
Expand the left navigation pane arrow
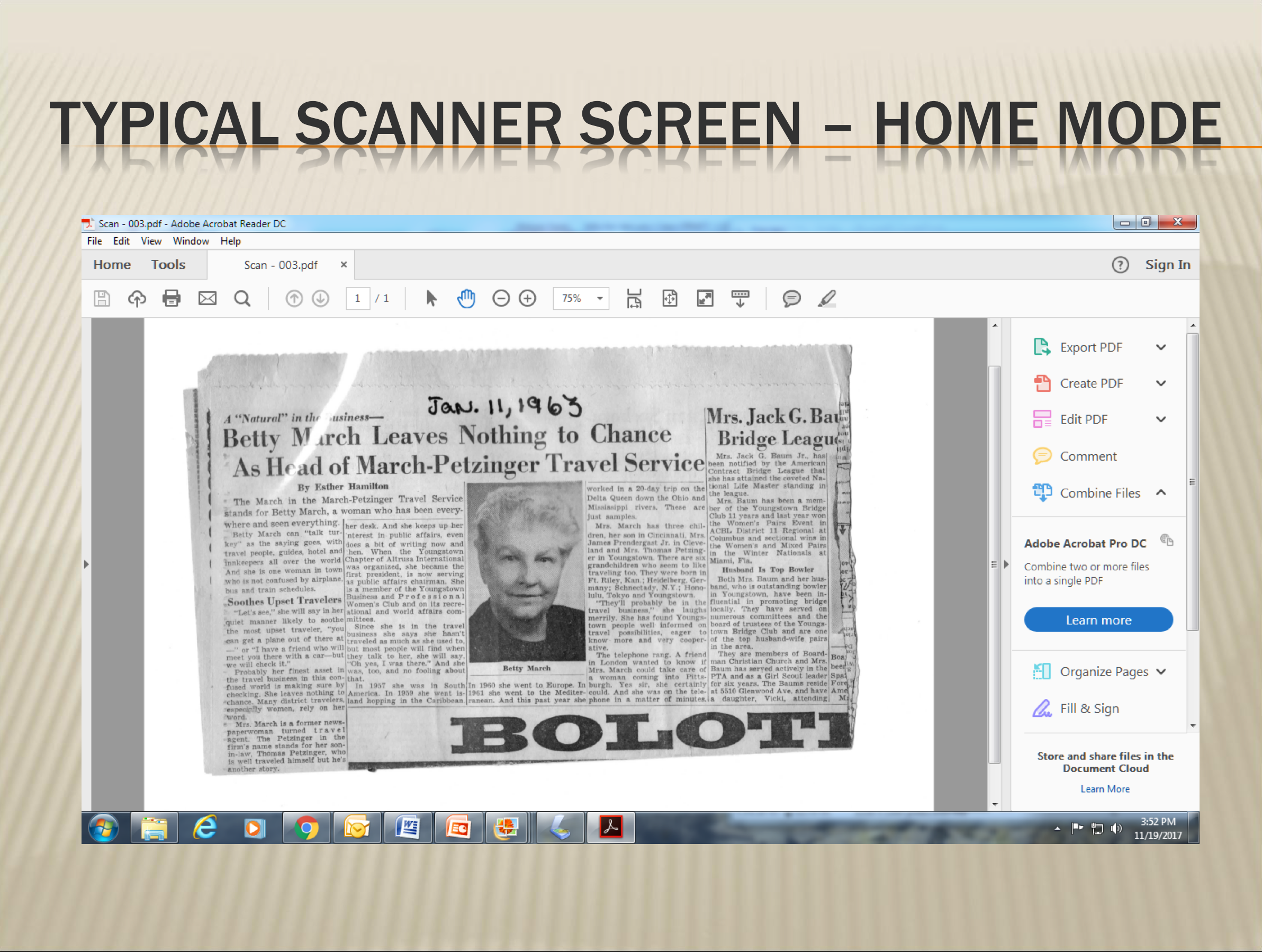[x=86, y=564]
